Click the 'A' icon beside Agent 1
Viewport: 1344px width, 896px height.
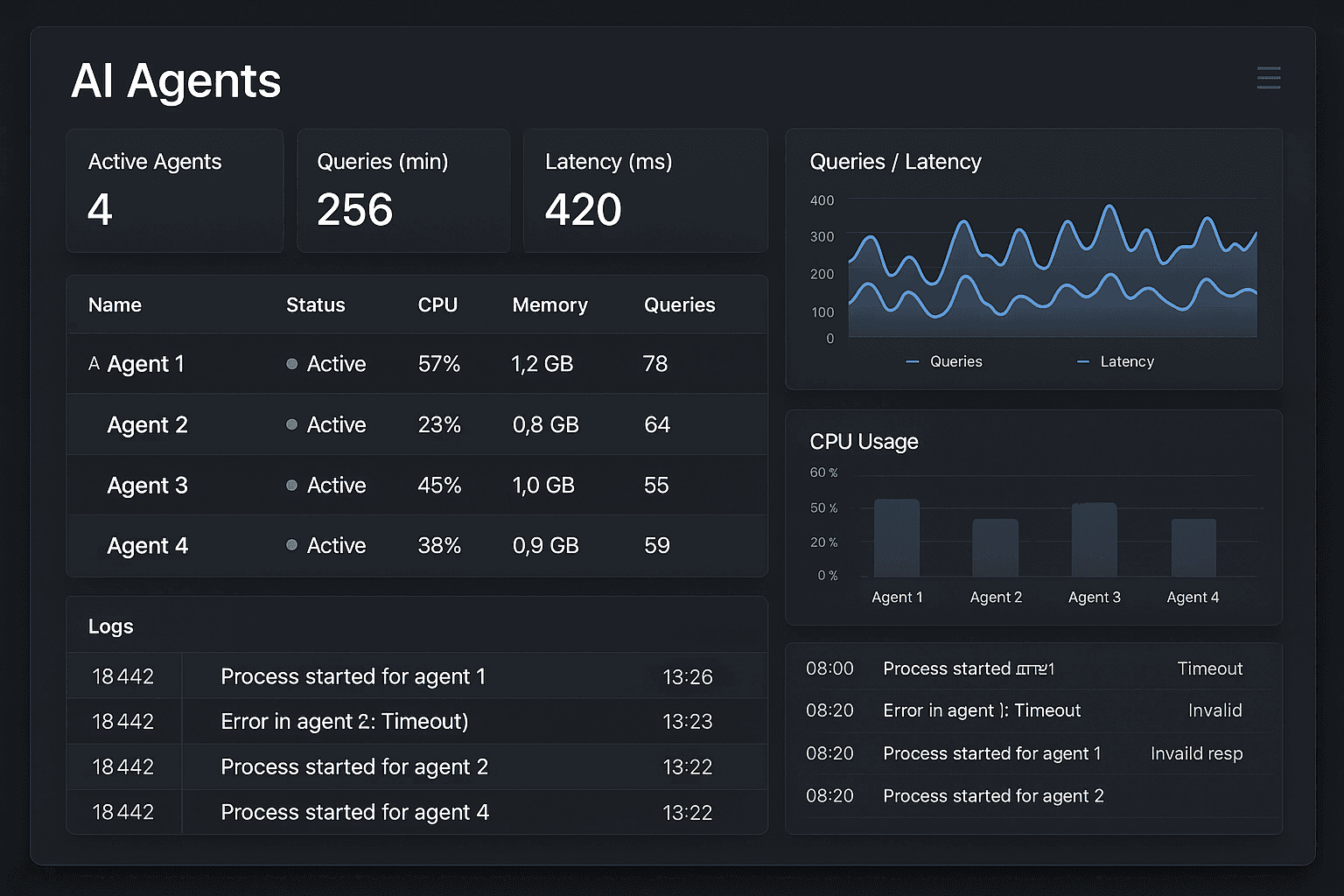coord(94,363)
